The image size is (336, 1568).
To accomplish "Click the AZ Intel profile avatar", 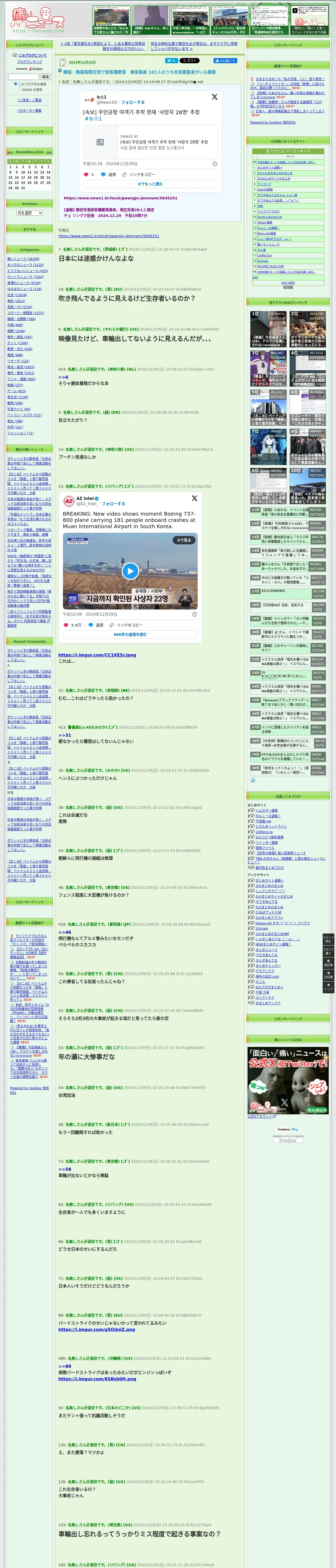I will point(69,500).
